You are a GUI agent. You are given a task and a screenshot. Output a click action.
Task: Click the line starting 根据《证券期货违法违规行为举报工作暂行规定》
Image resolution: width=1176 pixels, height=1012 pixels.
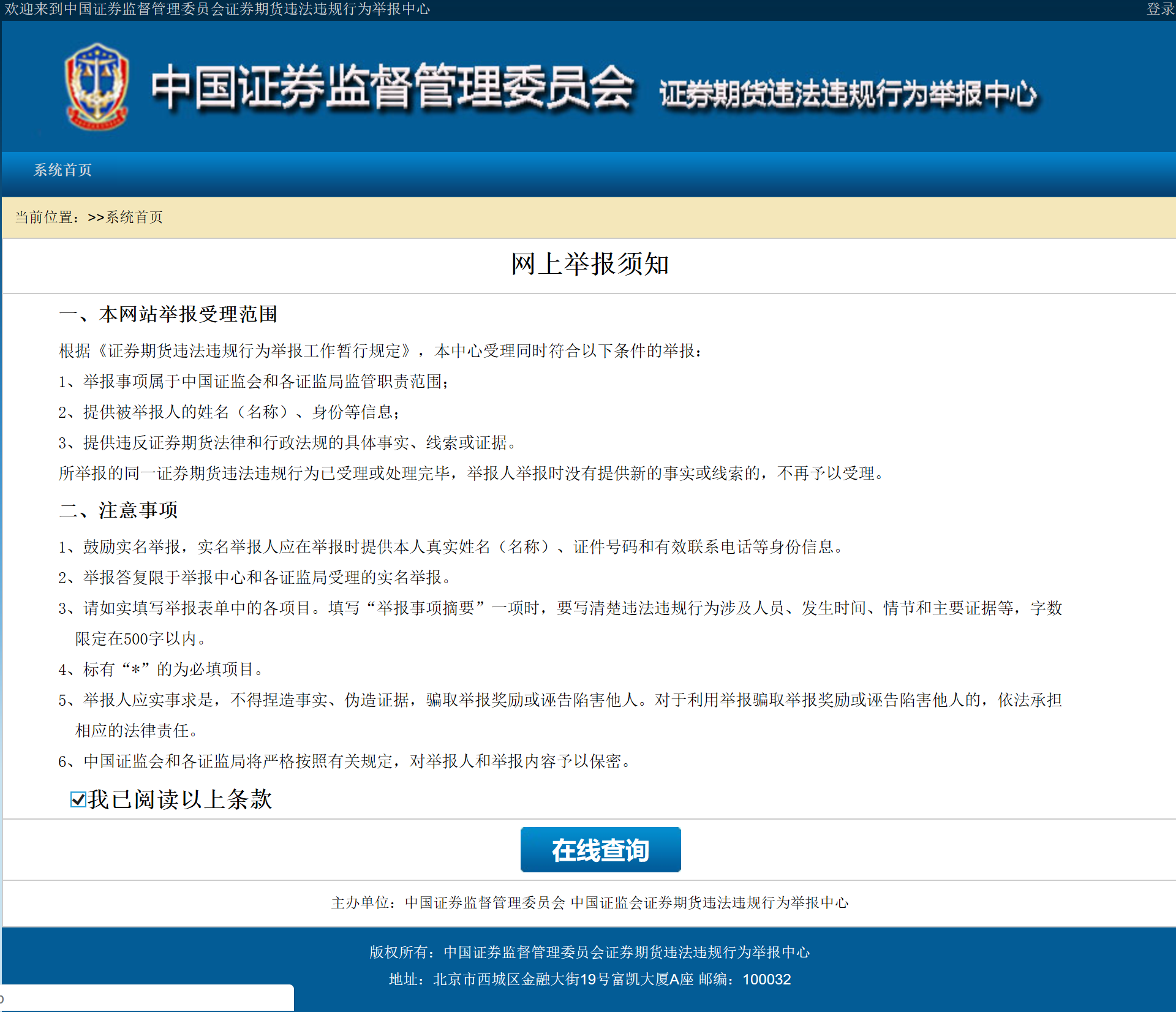click(x=381, y=351)
